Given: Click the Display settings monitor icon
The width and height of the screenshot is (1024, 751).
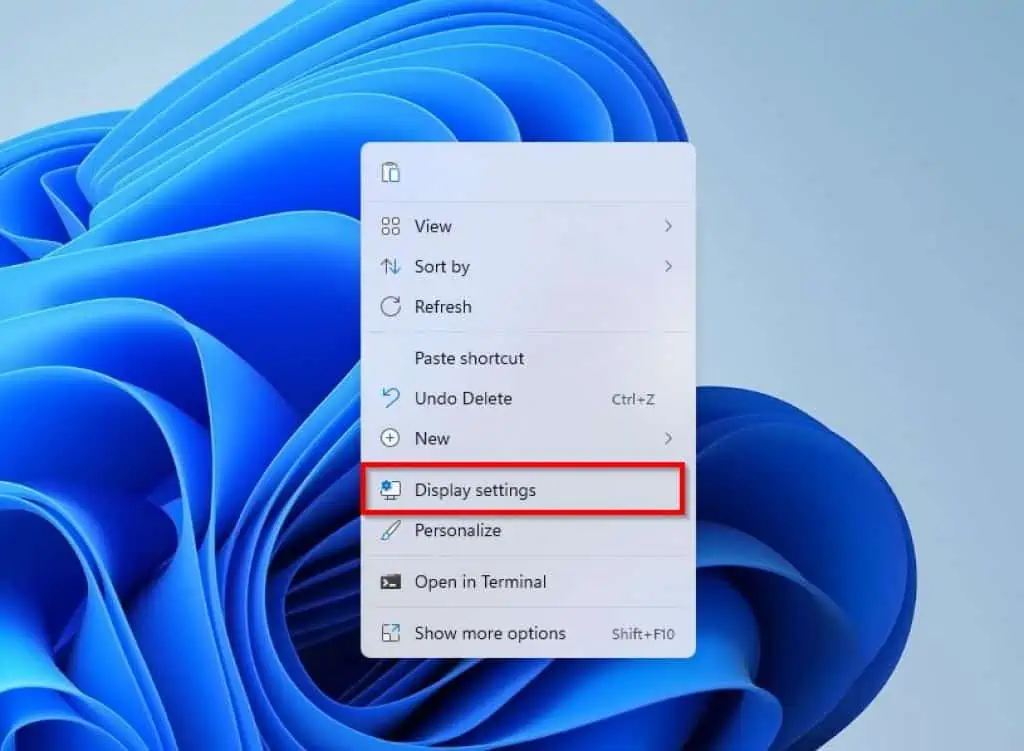Looking at the screenshot, I should (x=392, y=489).
